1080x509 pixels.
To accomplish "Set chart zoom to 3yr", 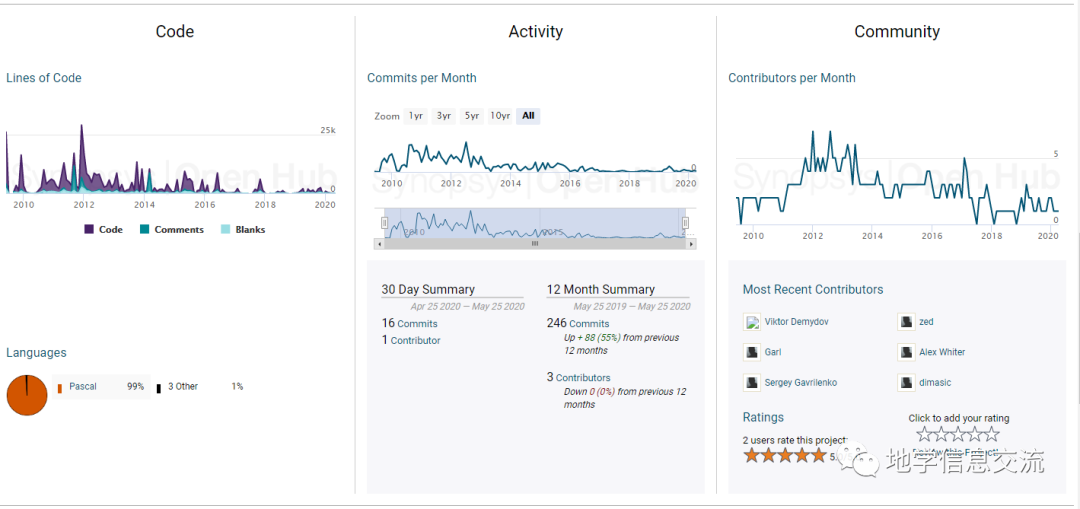I will pos(444,116).
